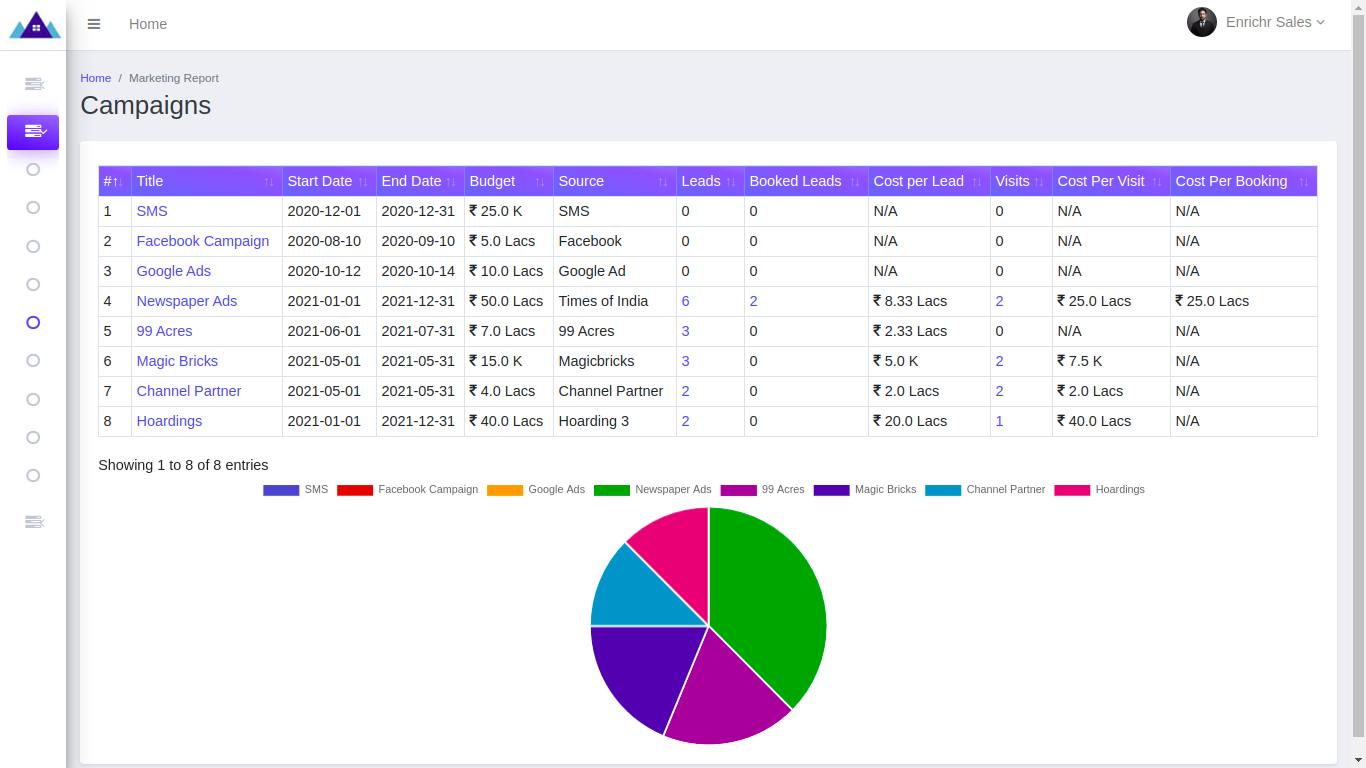Open the Home item in top navbar
1366x768 pixels.
(148, 24)
